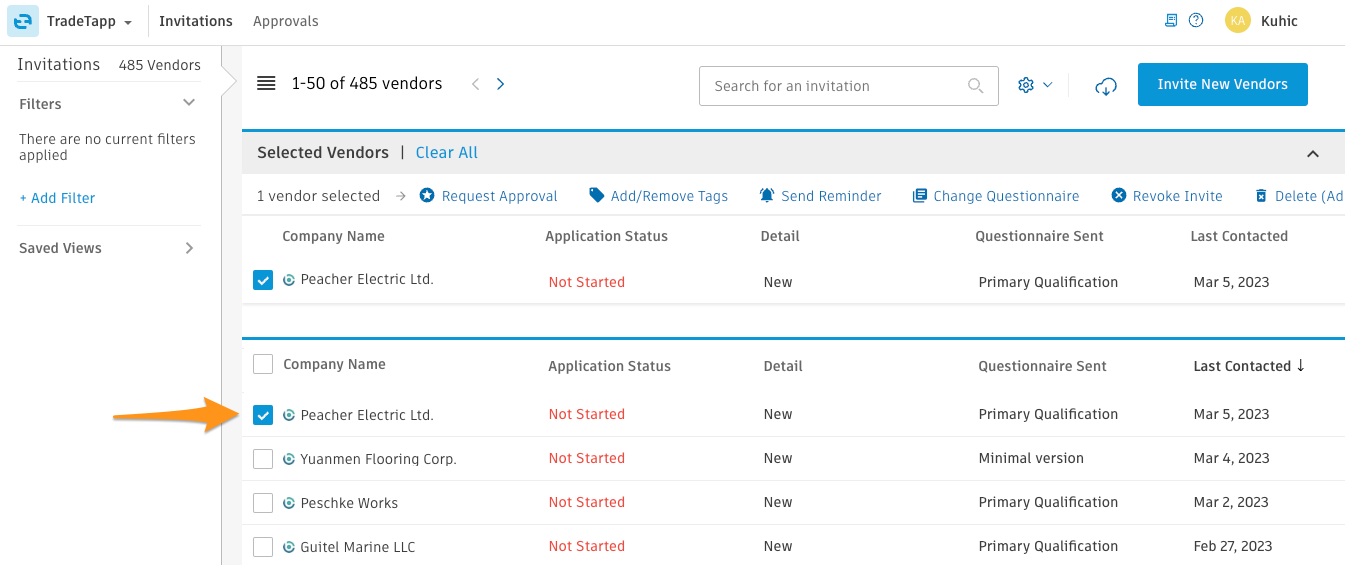Open the gear settings dropdown
This screenshot has width=1345, height=565.
pyautogui.click(x=1035, y=85)
